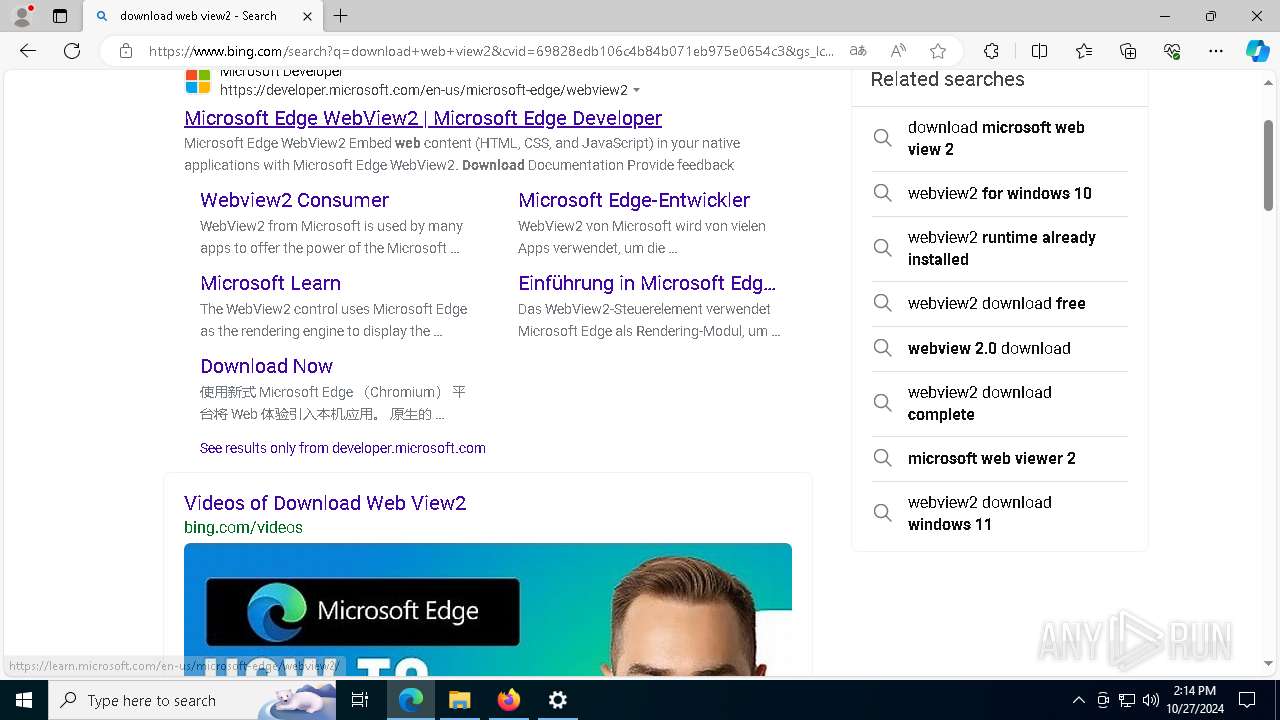Image resolution: width=1280 pixels, height=720 pixels.
Task: Open notification center
Action: tap(1247, 700)
